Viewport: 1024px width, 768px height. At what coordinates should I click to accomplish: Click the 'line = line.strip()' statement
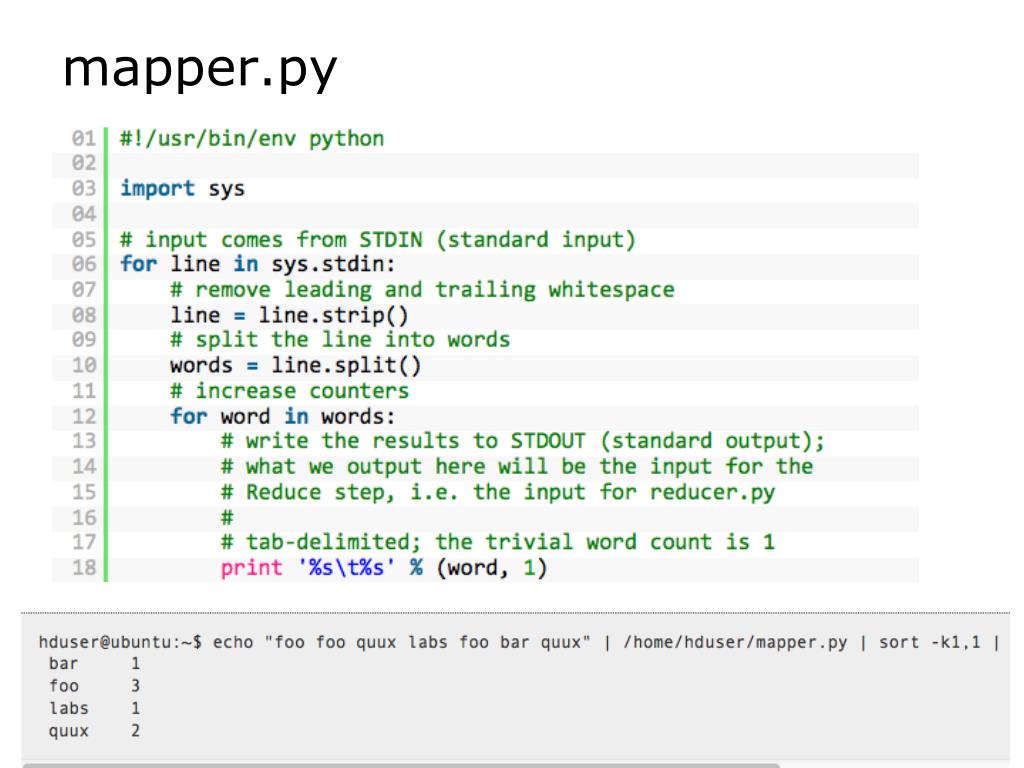click(x=289, y=315)
